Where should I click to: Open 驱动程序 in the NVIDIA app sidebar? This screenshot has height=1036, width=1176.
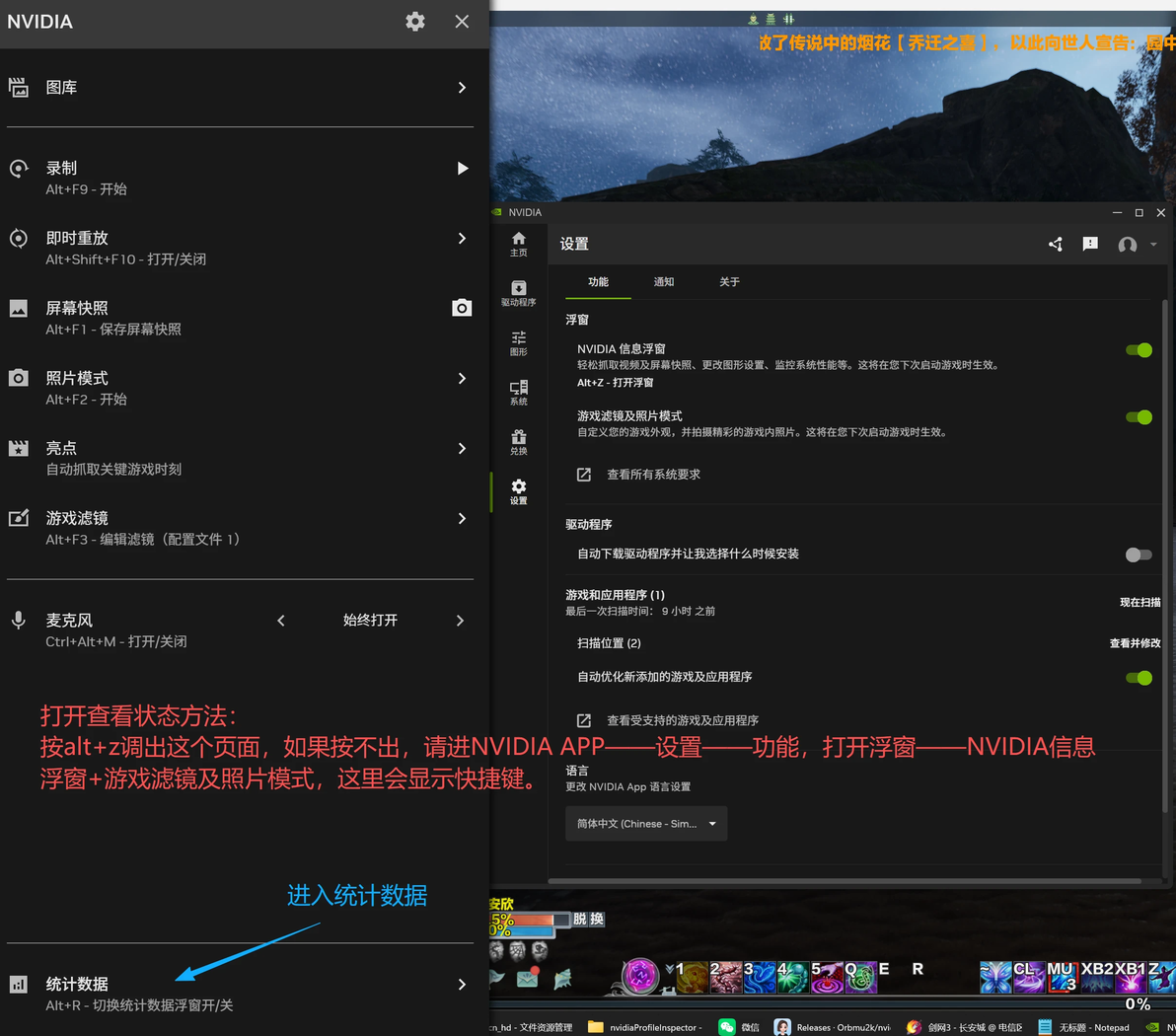coord(518,294)
